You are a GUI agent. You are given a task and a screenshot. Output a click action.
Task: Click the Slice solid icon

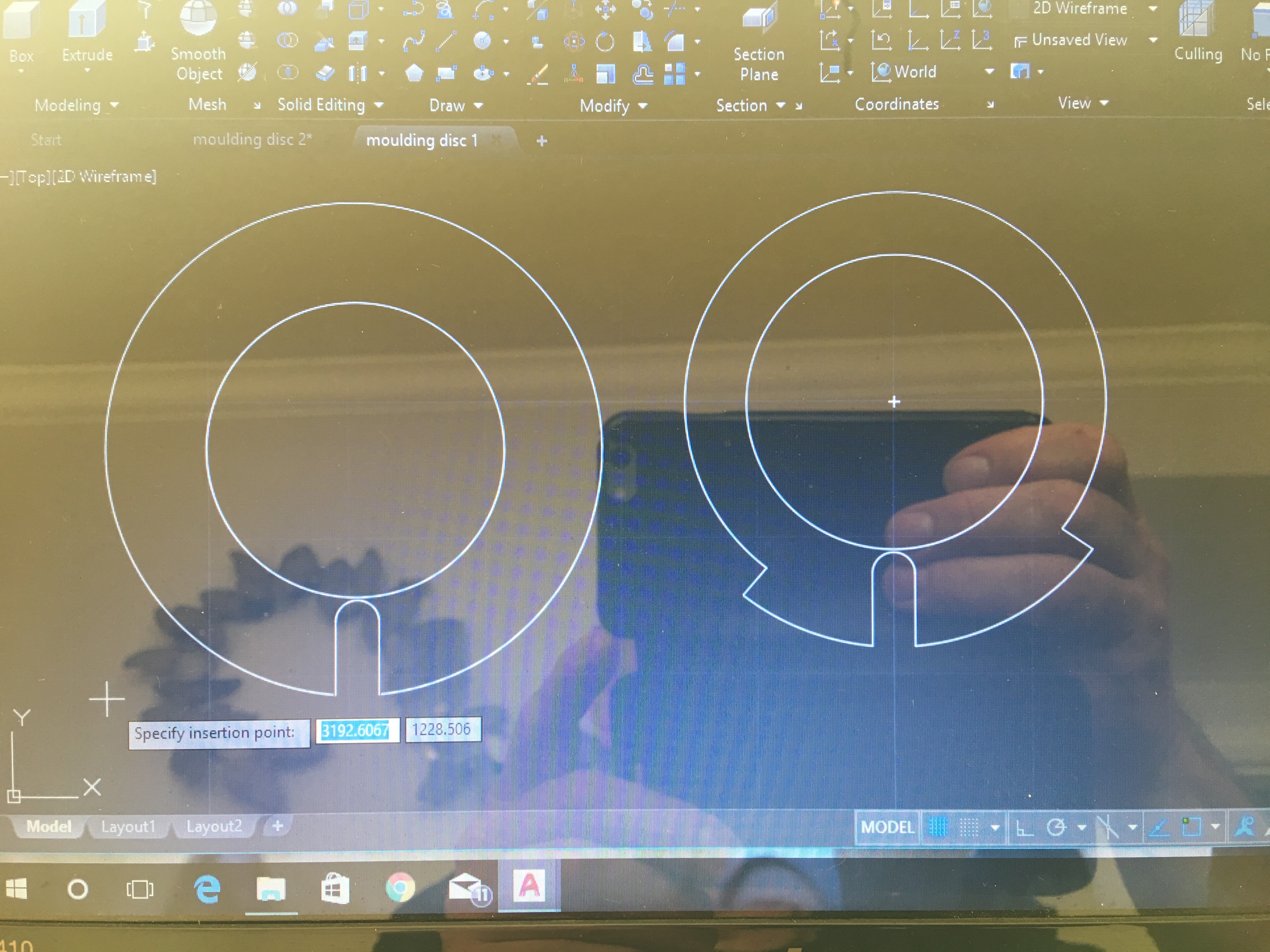pos(325,41)
